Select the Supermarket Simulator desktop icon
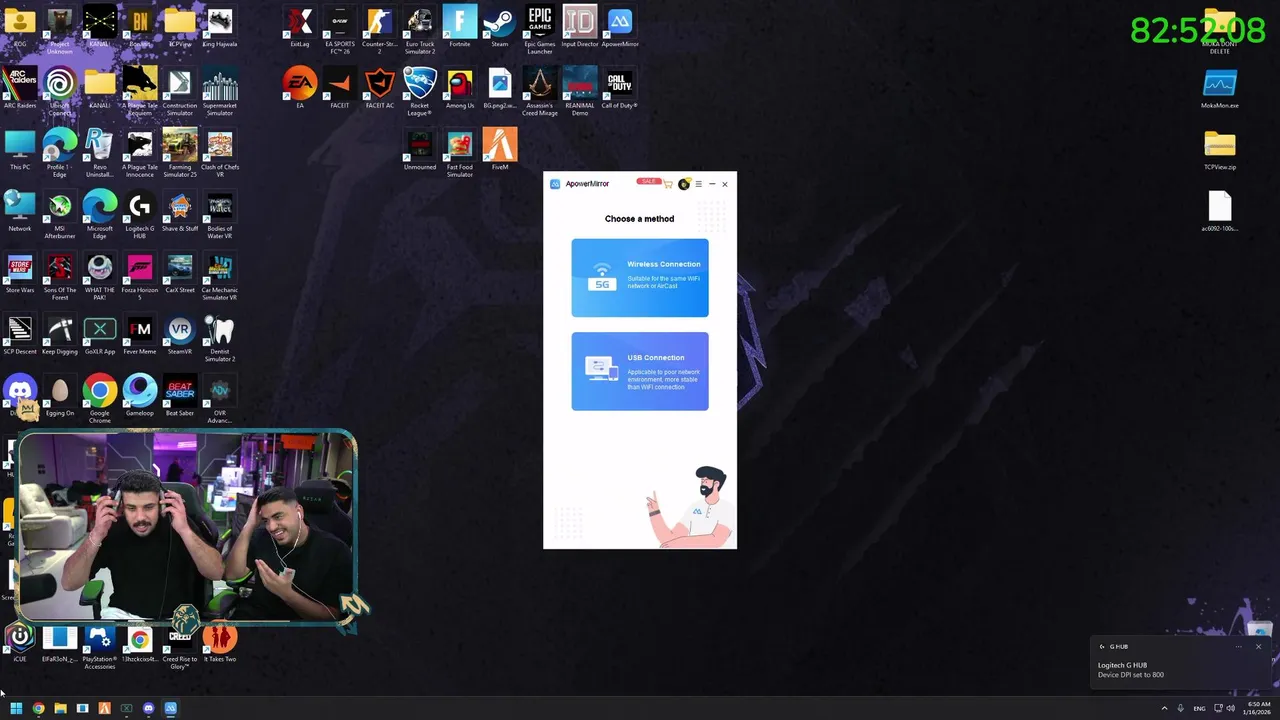Screen dimensions: 1280x720 (x=220, y=91)
